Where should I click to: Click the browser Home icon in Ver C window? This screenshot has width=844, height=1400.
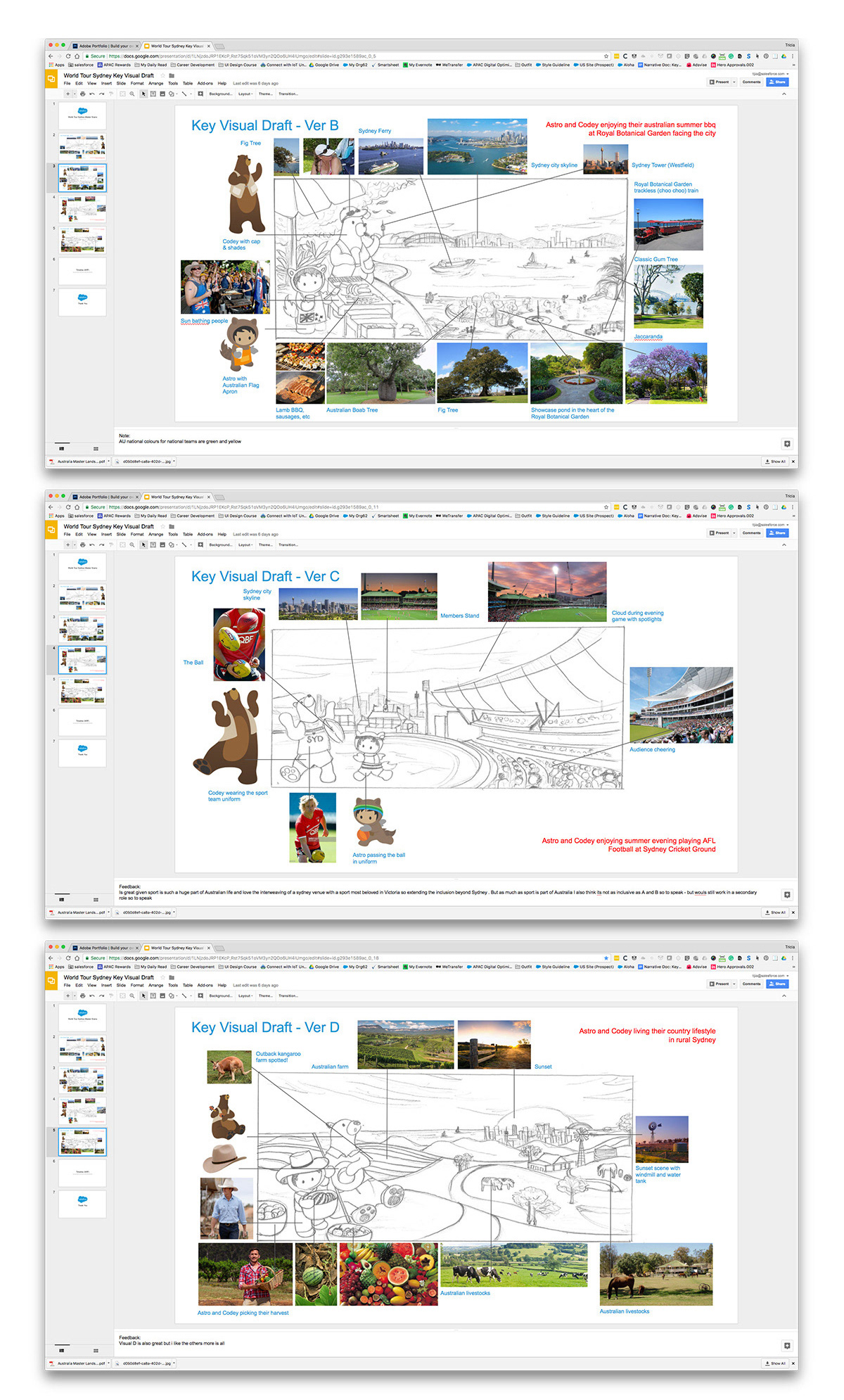(77, 507)
